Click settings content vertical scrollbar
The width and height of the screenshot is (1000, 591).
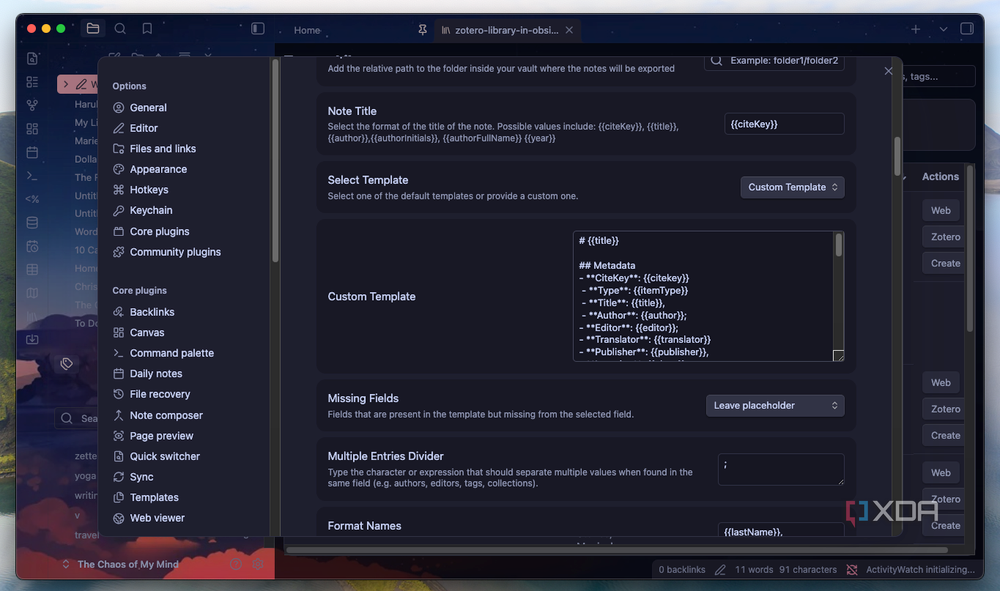[897, 157]
